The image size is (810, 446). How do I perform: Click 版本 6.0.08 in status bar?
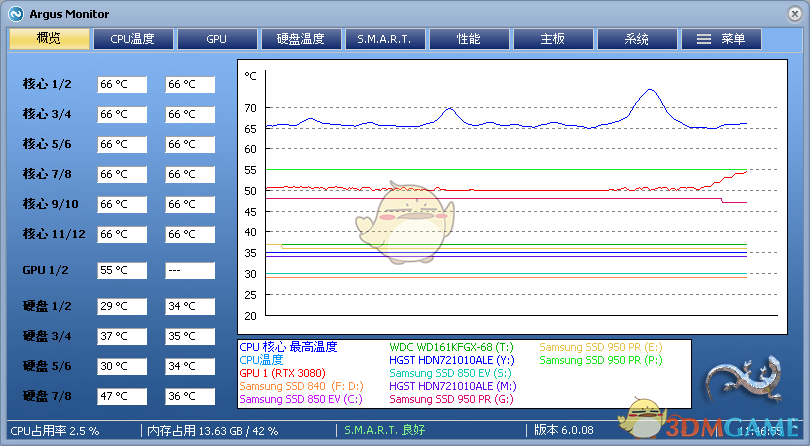pos(564,430)
